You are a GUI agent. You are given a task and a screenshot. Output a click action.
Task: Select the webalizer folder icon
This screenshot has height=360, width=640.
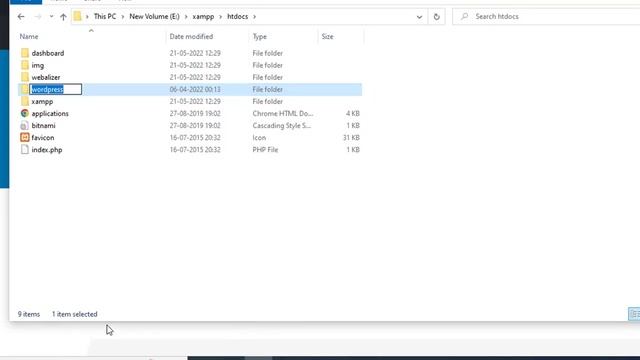pyautogui.click(x=25, y=77)
